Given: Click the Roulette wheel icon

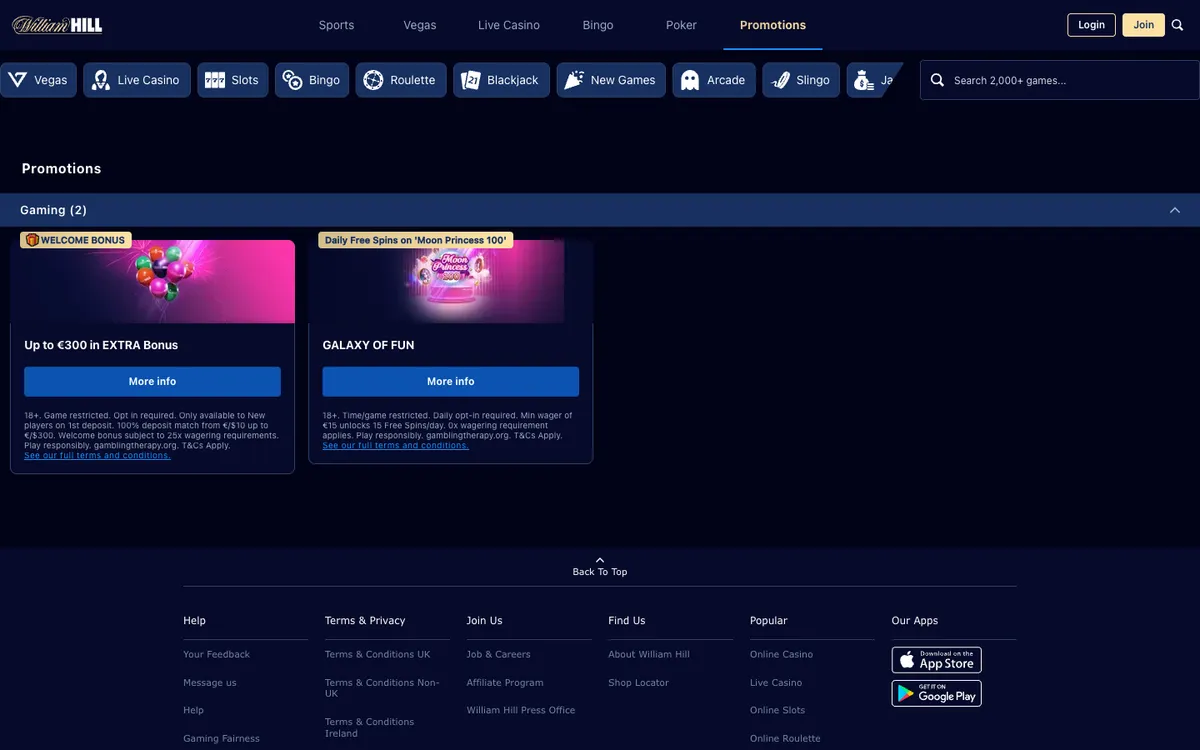Looking at the screenshot, I should point(373,80).
